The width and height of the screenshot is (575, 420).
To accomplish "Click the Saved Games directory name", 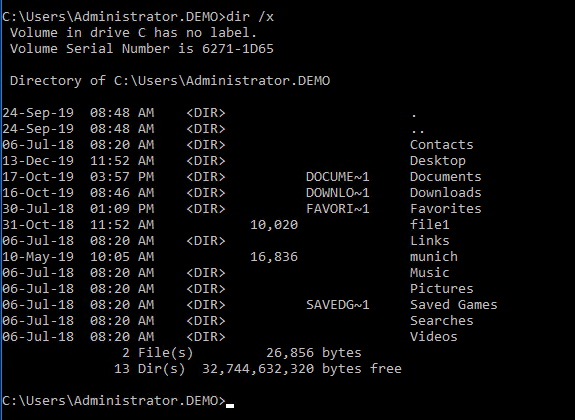I will point(453,304).
